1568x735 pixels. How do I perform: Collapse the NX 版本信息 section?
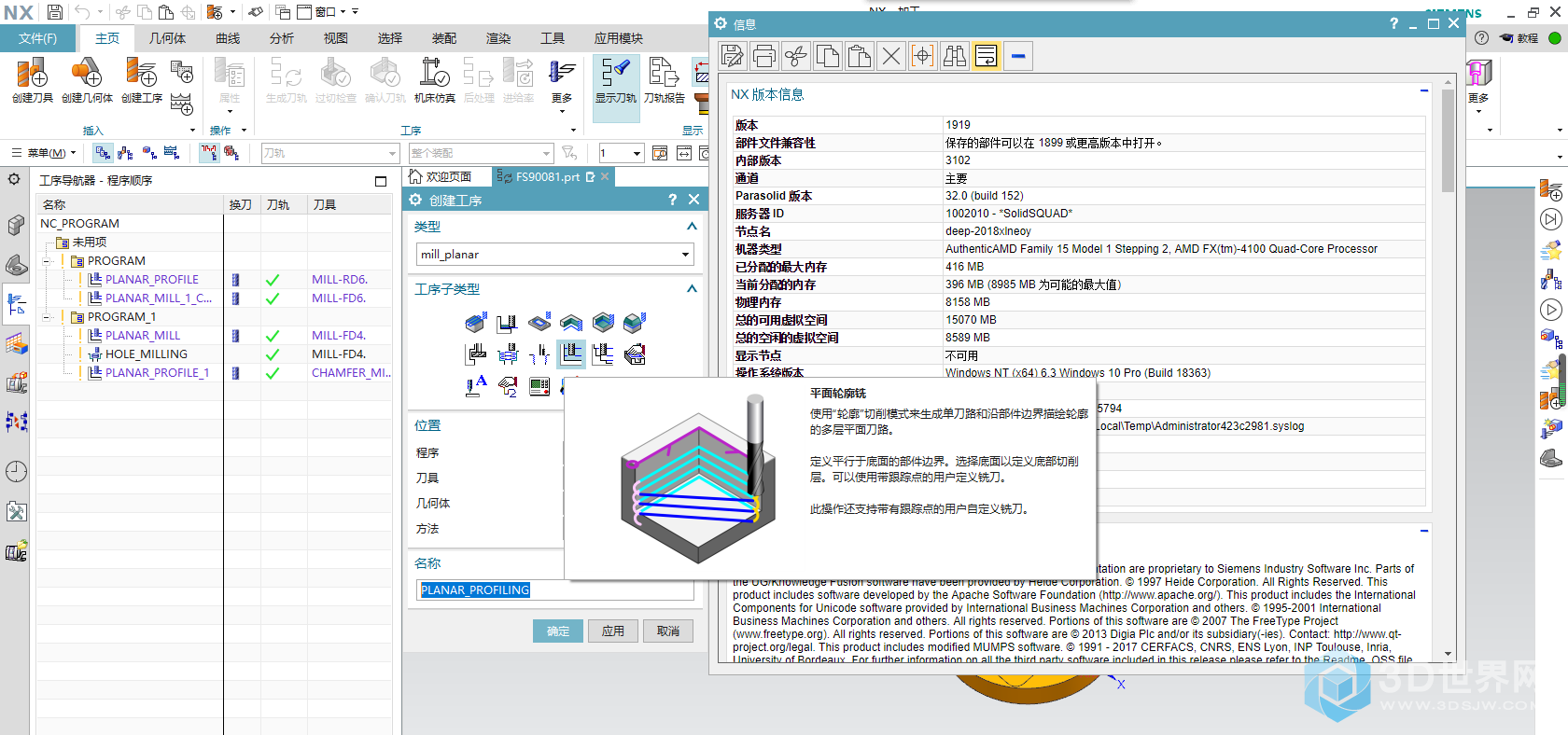point(1424,90)
